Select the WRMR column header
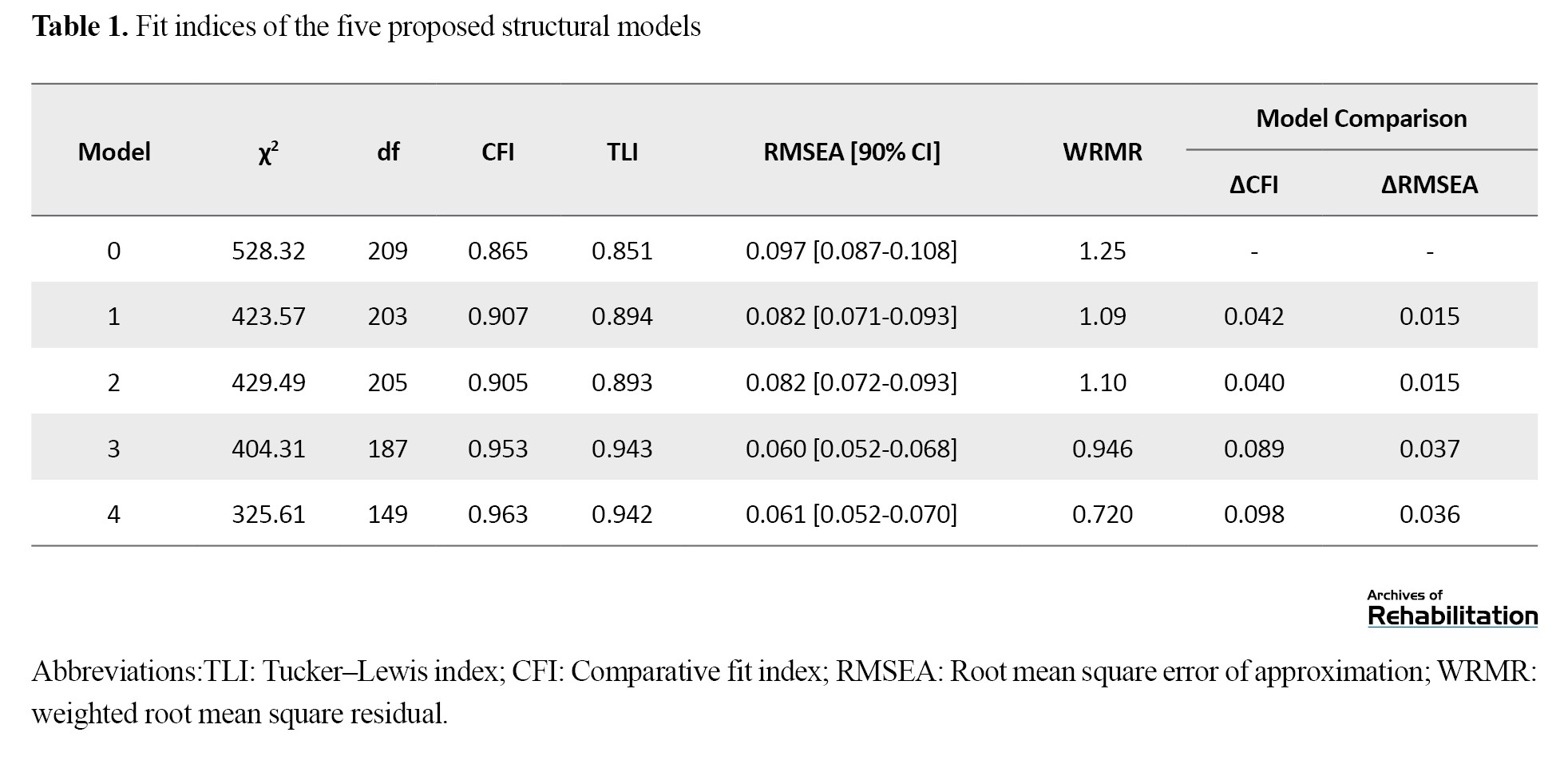 click(x=1102, y=152)
